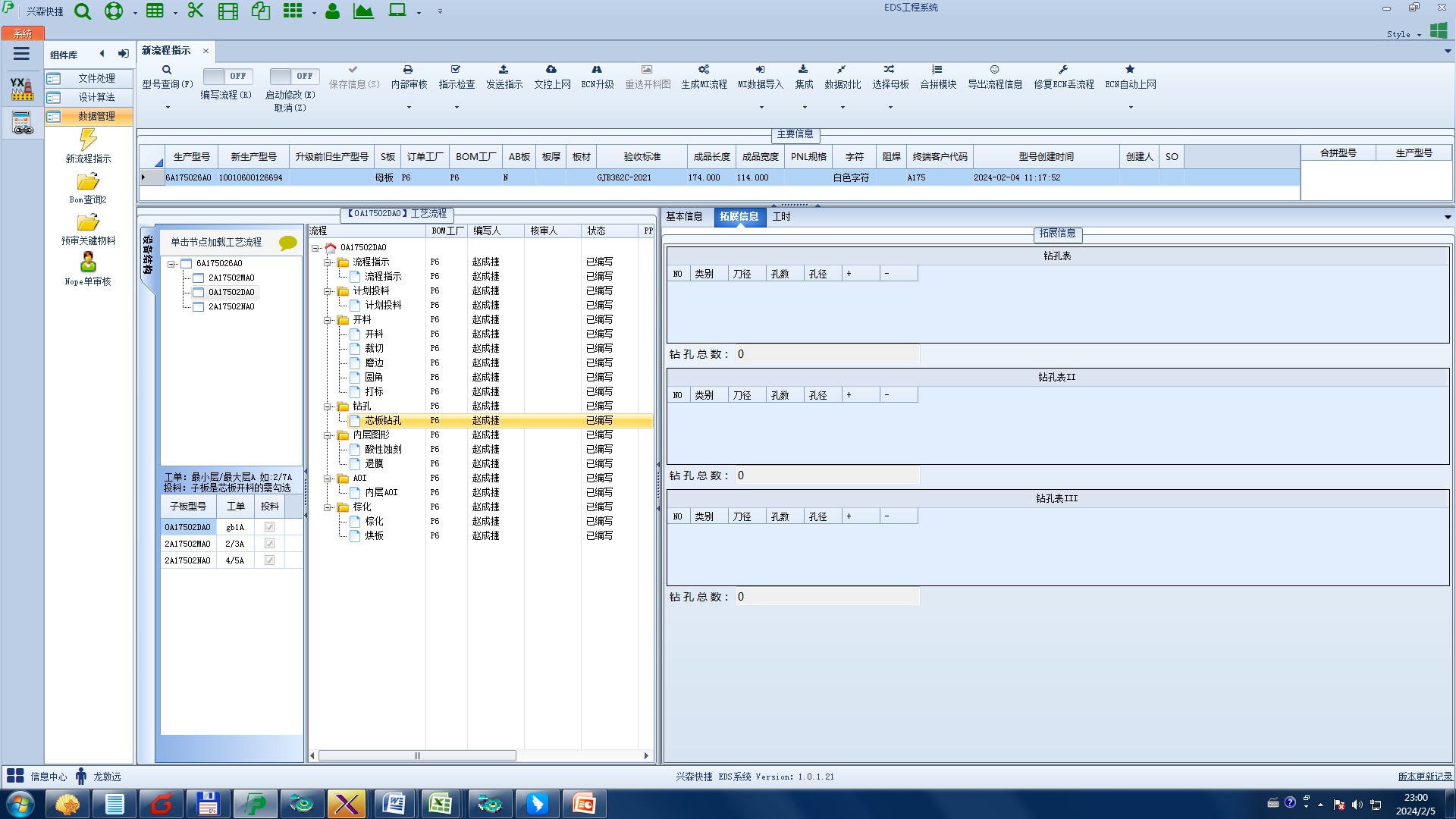Click 修复ECN丢流程 wrench icon
The height and width of the screenshot is (819, 1456).
pos(1063,70)
